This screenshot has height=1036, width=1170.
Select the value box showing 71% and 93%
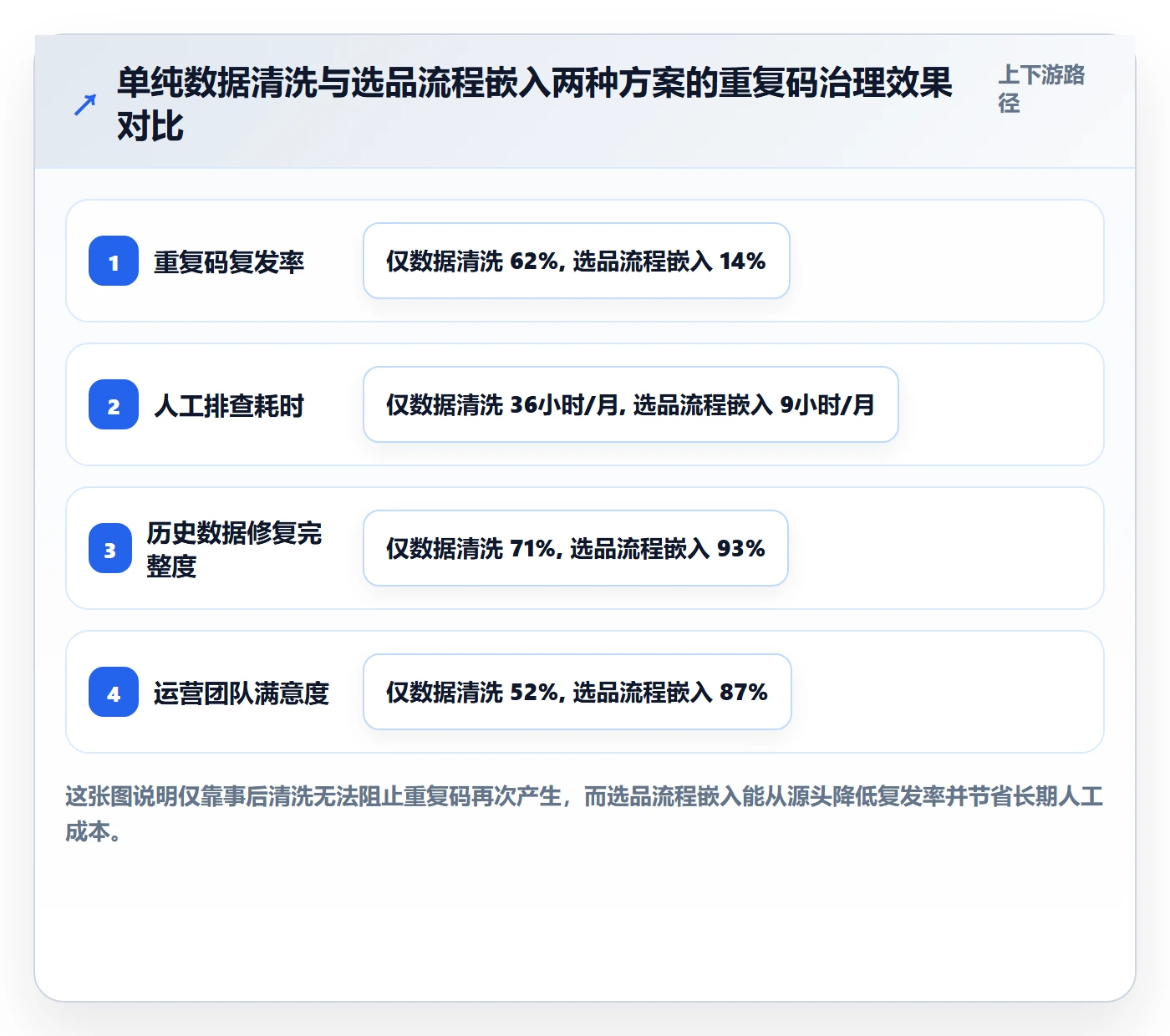click(576, 548)
